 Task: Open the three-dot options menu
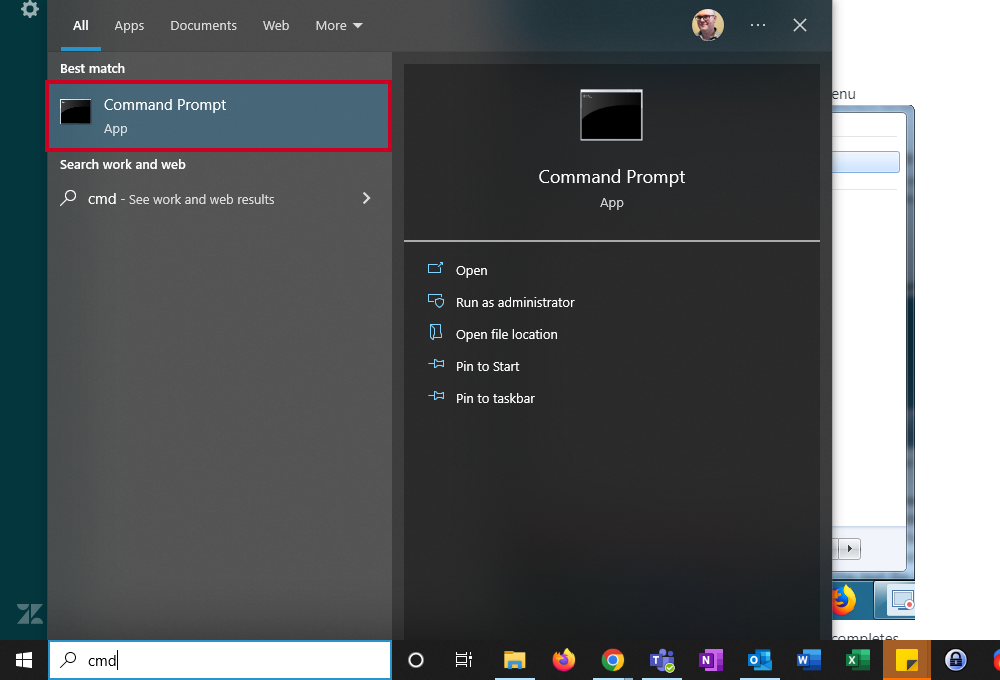pyautogui.click(x=757, y=25)
